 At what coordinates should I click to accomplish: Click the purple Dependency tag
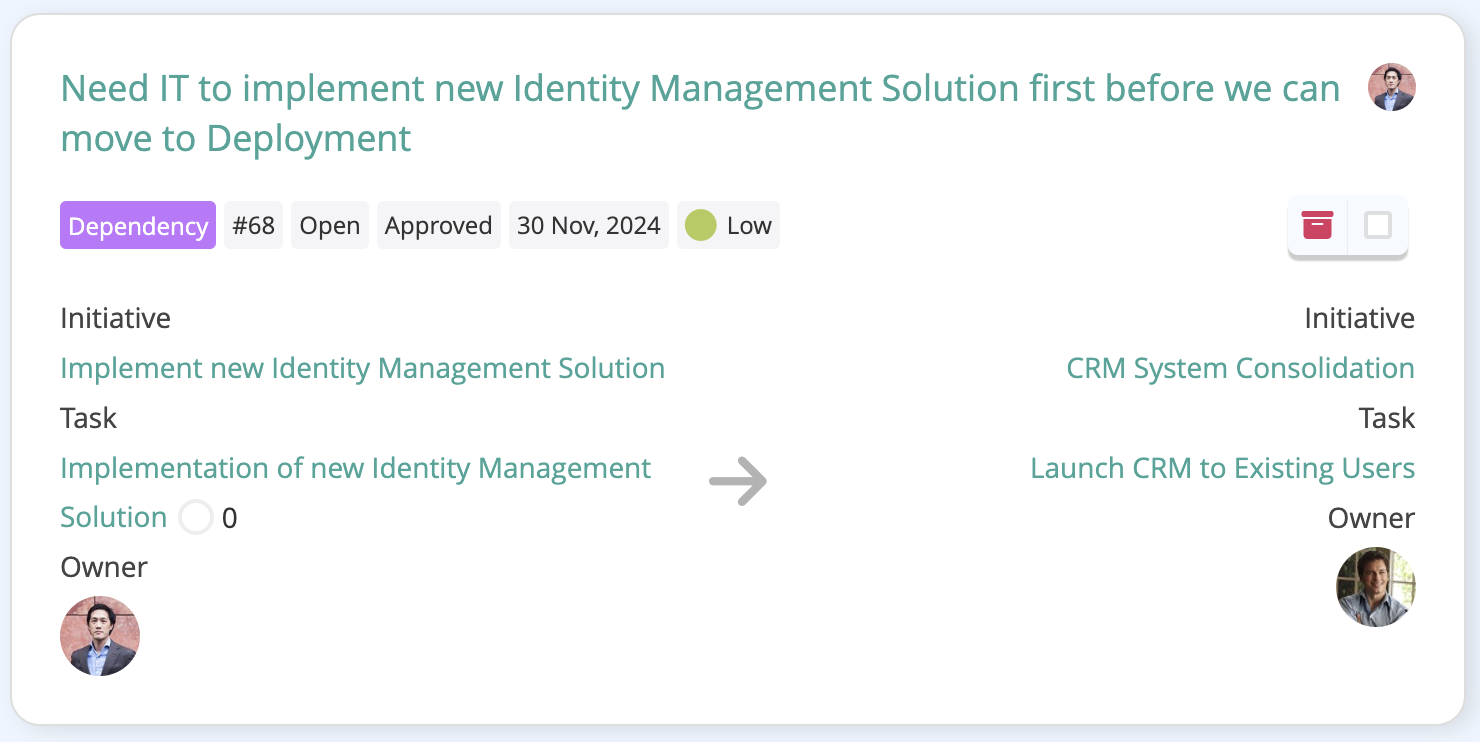click(x=138, y=225)
